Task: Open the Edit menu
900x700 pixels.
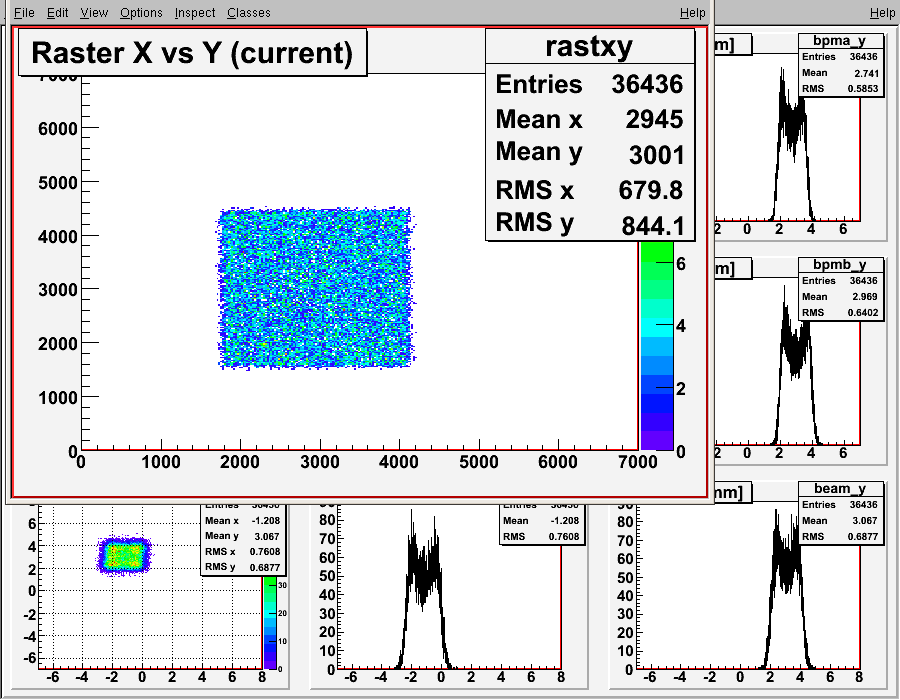Action: click(57, 13)
